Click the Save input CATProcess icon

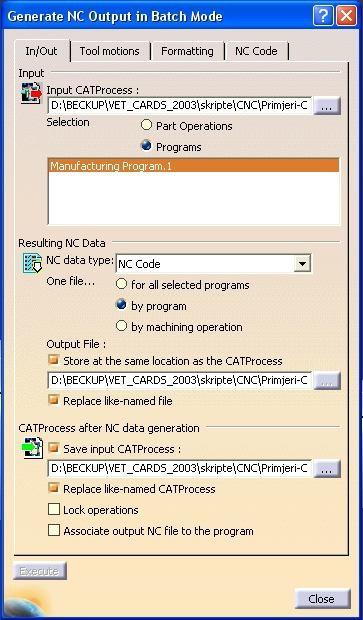coord(32,447)
